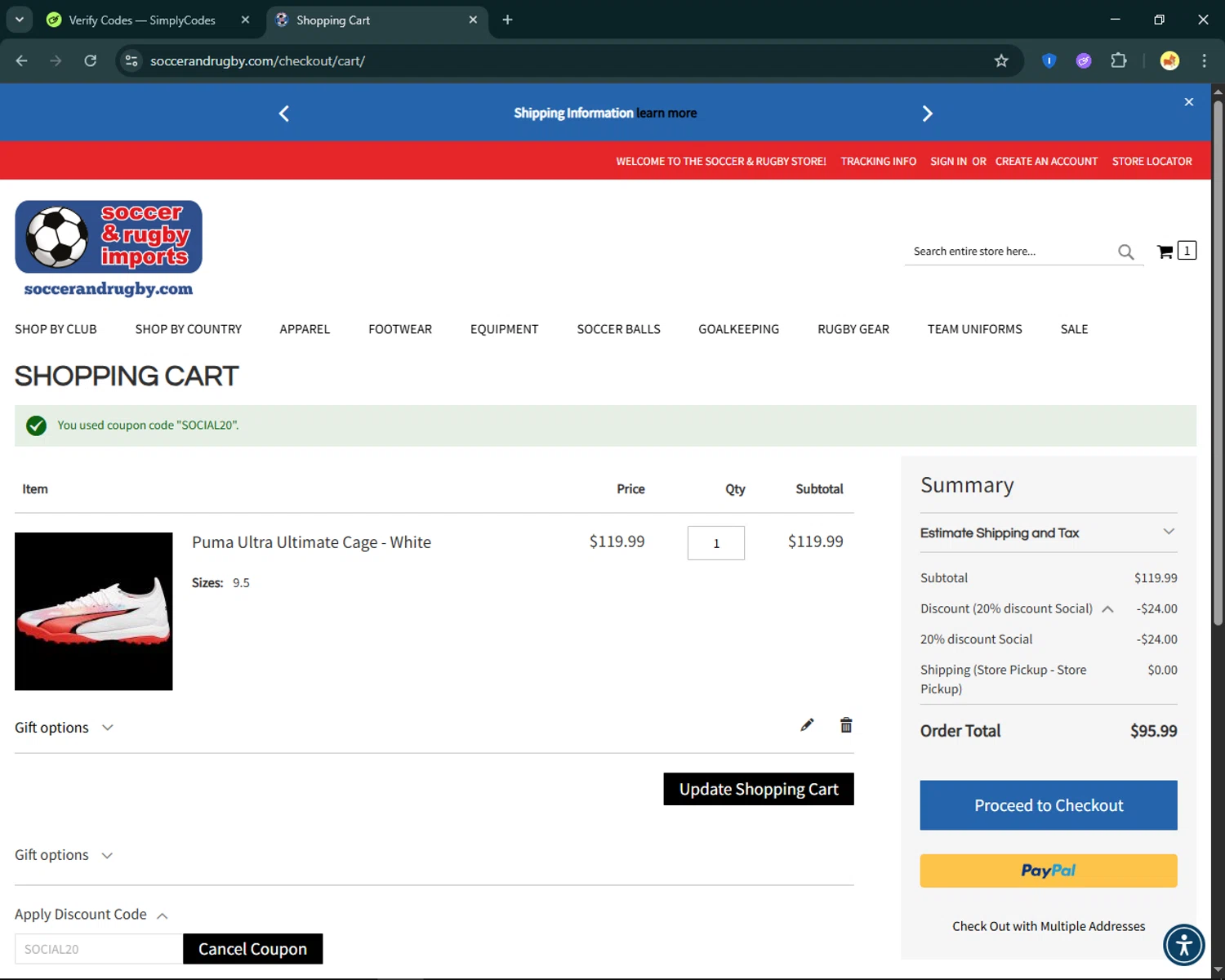The width and height of the screenshot is (1225, 980).
Task: Click the browser forward arrow
Action: click(56, 60)
